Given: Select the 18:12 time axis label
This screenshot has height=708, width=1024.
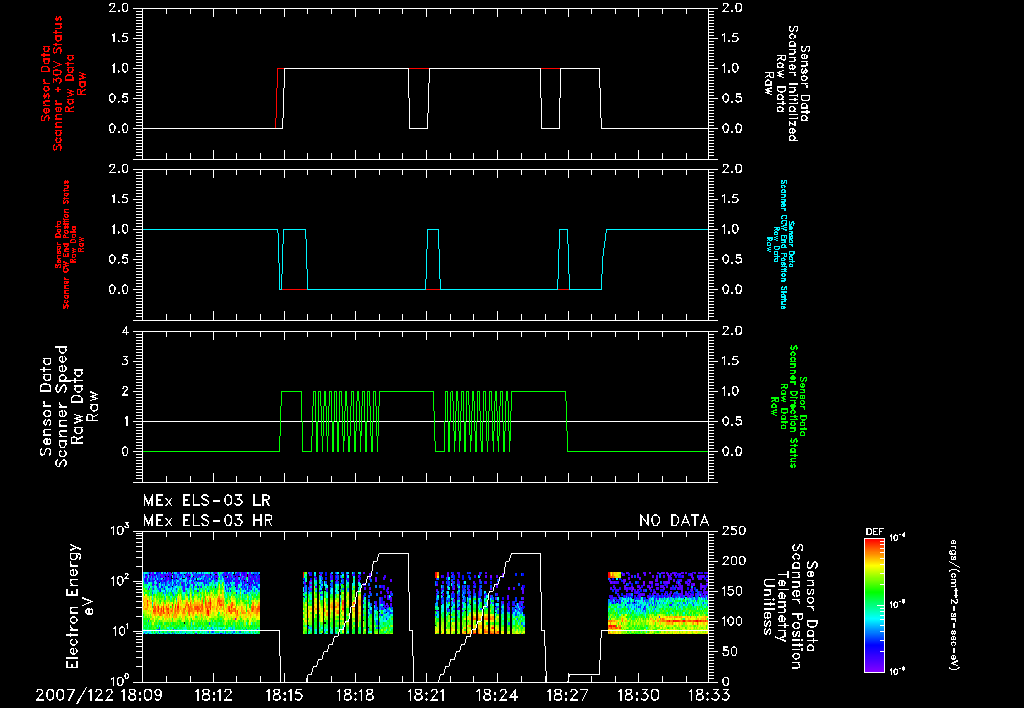Looking at the screenshot, I should (213, 695).
